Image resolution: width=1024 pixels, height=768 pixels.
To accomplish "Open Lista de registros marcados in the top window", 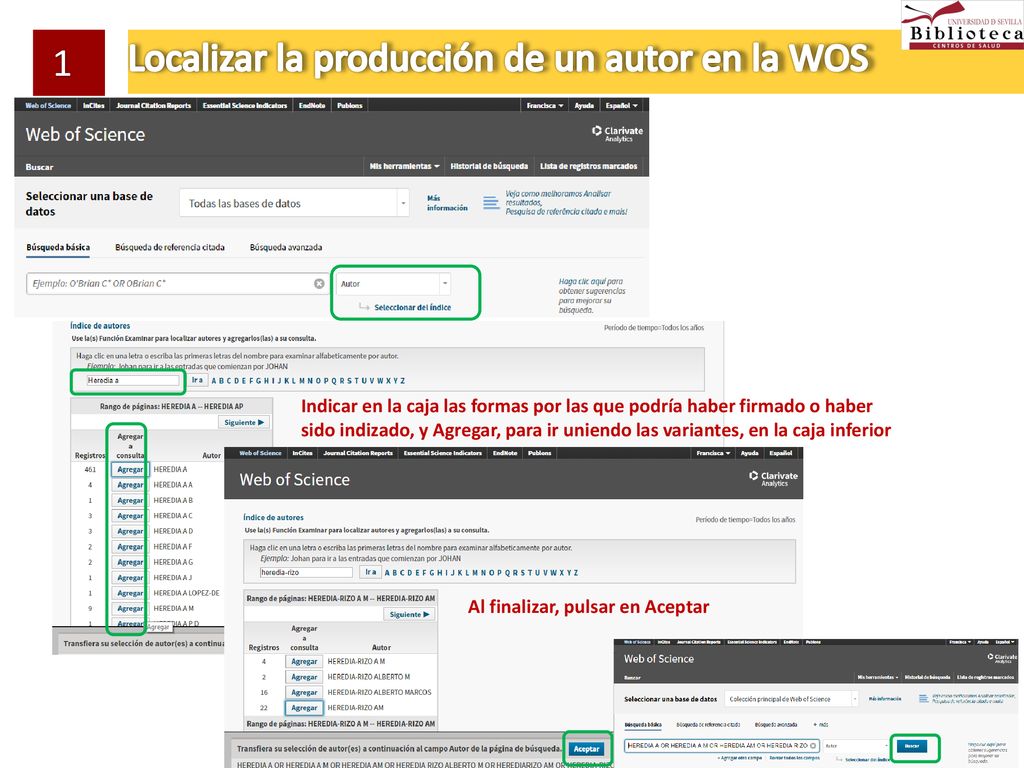I will (588, 167).
